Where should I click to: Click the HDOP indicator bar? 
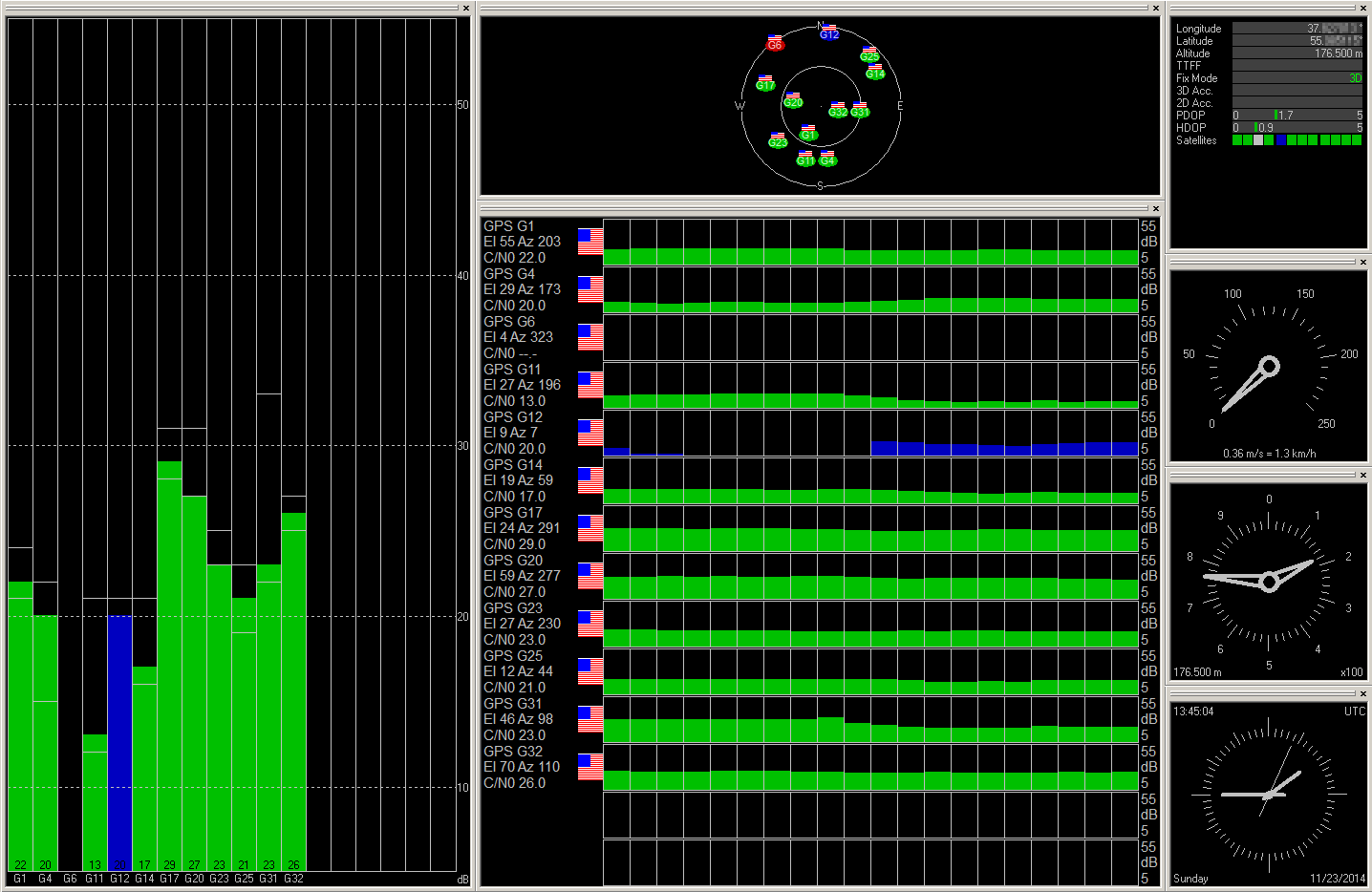click(1297, 127)
